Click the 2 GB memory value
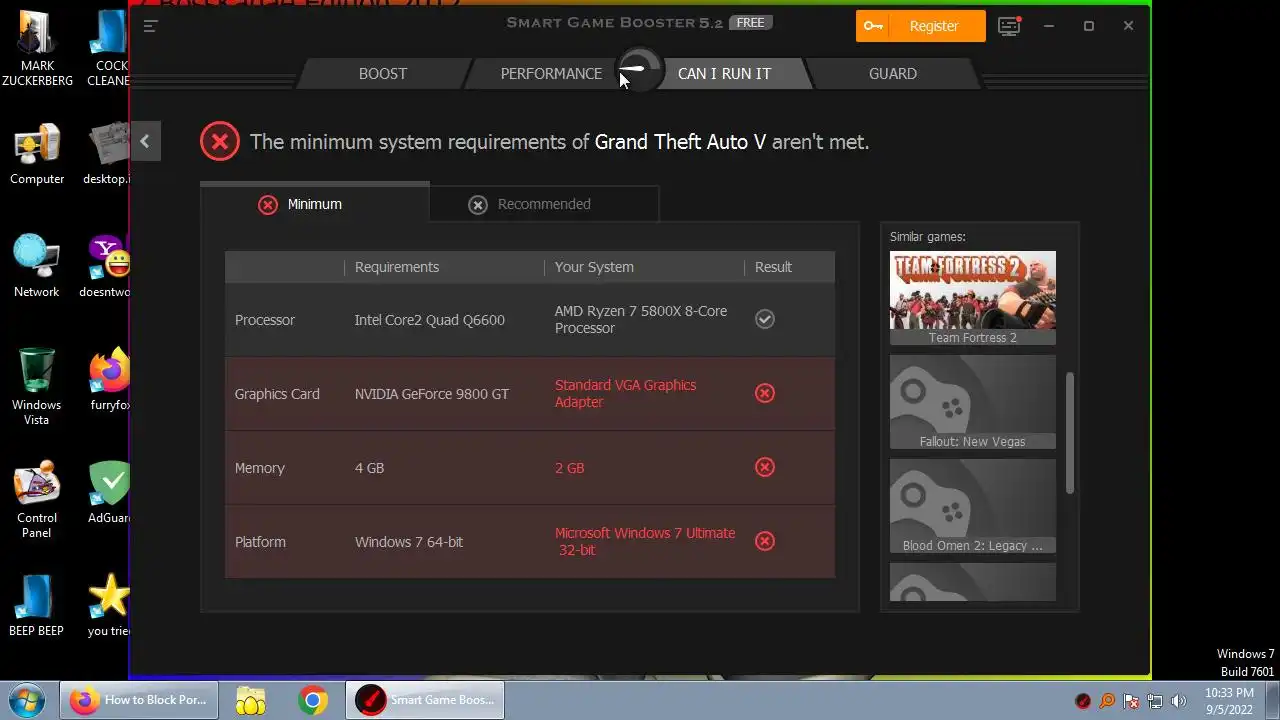 click(x=570, y=468)
